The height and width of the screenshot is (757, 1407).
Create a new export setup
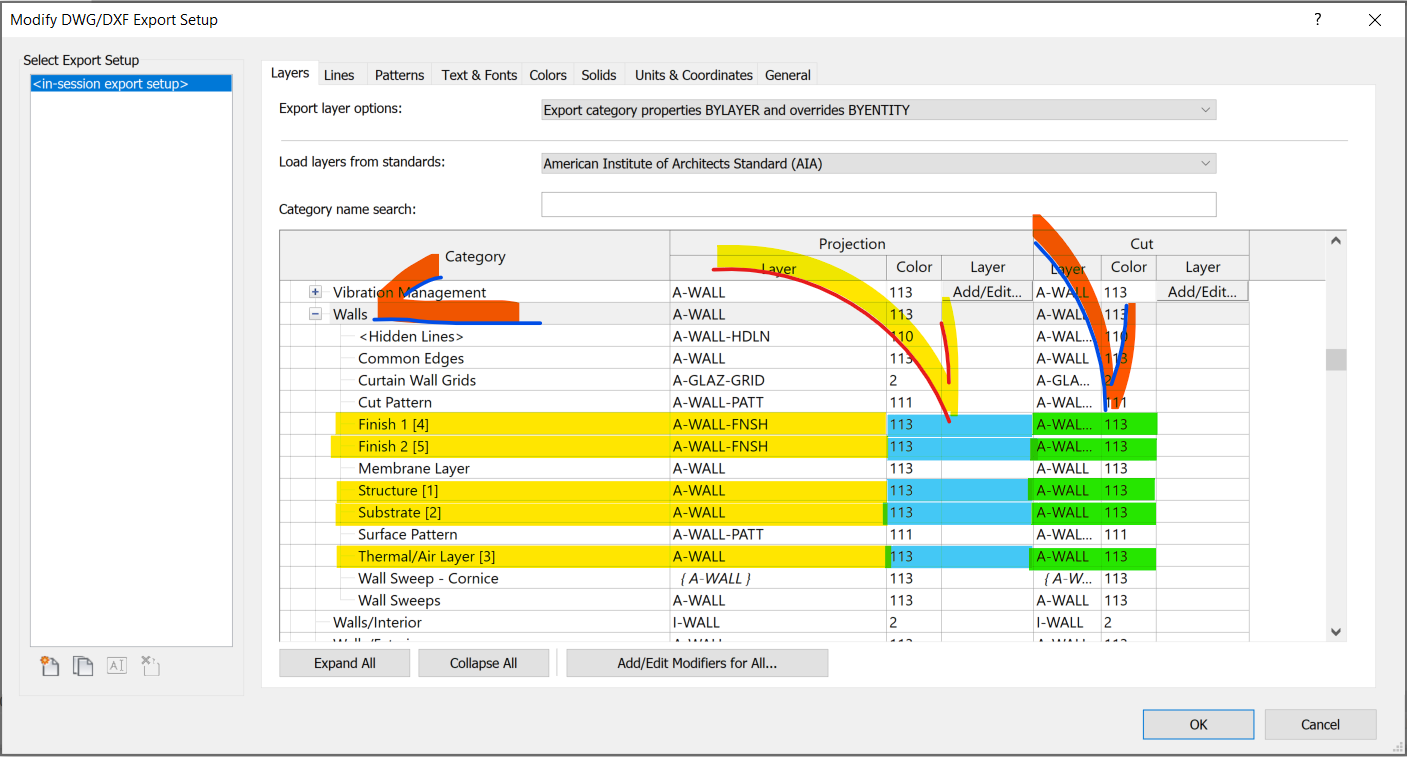pyautogui.click(x=49, y=665)
